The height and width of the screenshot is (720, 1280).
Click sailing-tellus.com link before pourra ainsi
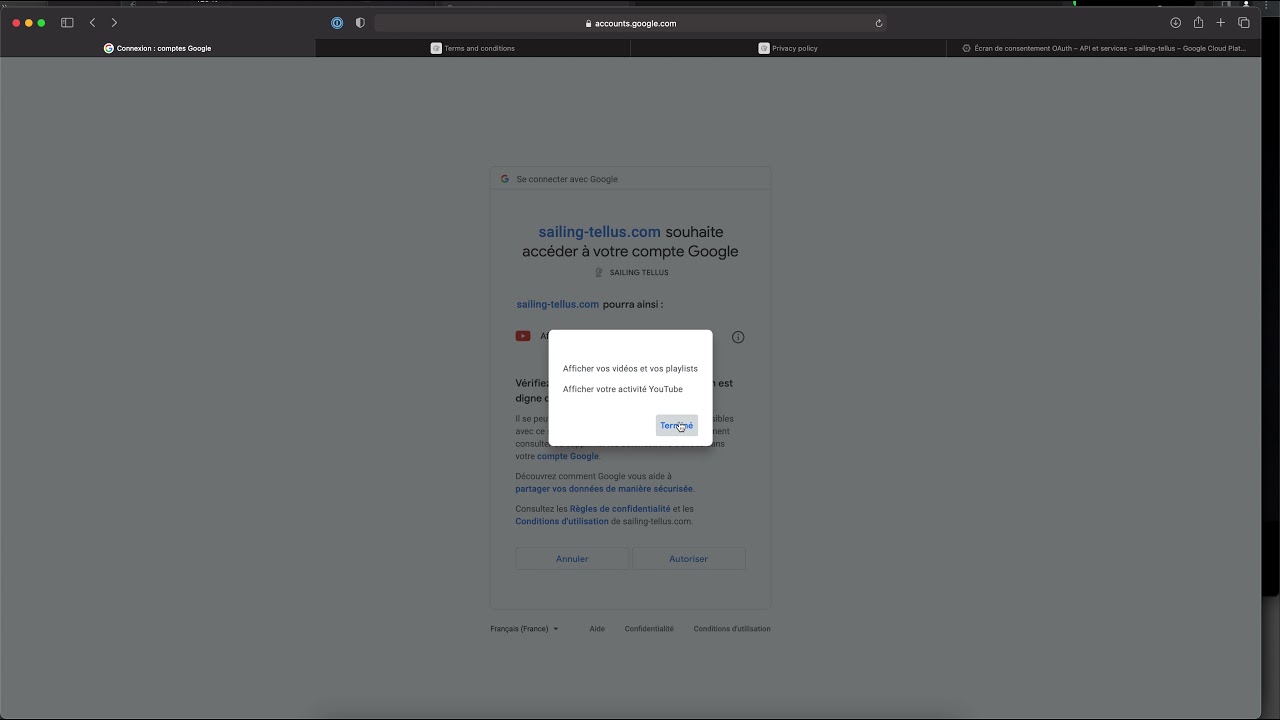557,304
